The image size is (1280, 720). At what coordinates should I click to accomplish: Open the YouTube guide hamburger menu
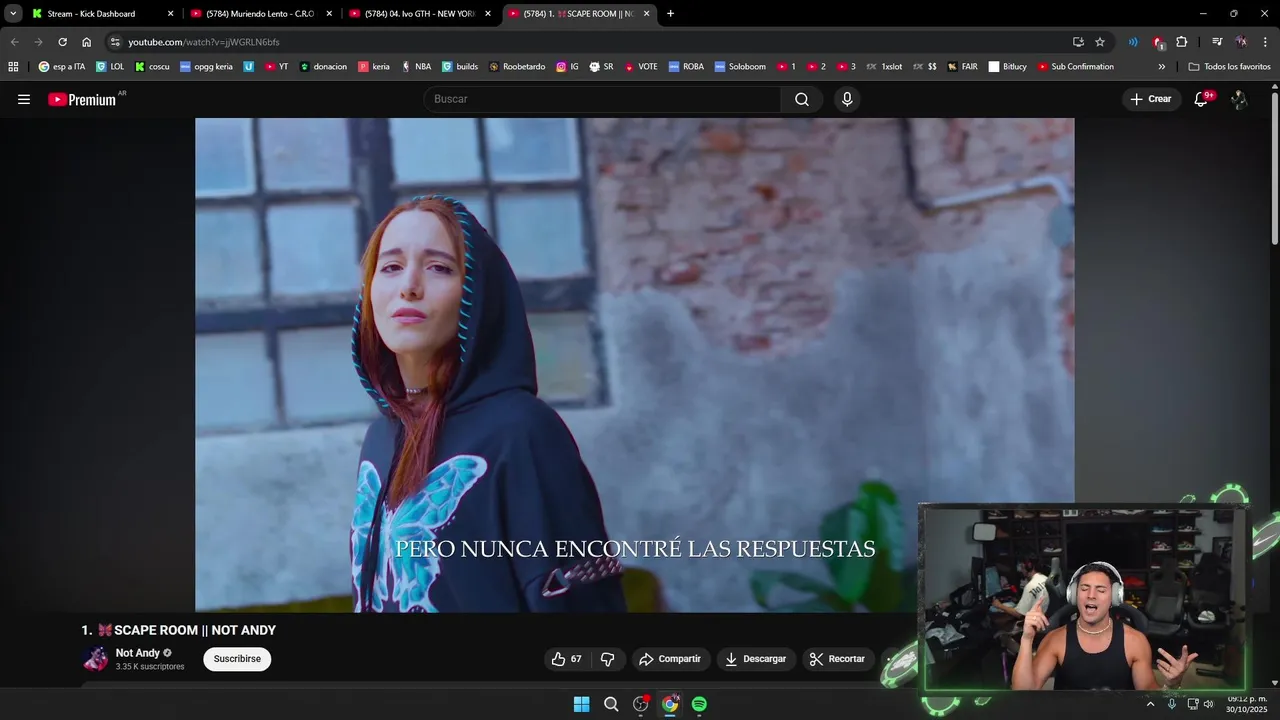(x=24, y=99)
